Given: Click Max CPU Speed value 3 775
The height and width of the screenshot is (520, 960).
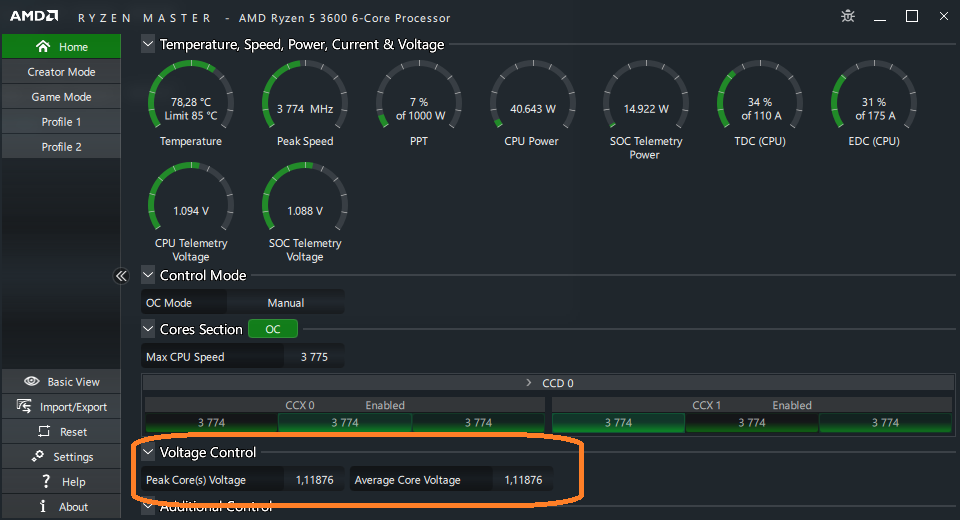Looking at the screenshot, I should click(x=313, y=356).
